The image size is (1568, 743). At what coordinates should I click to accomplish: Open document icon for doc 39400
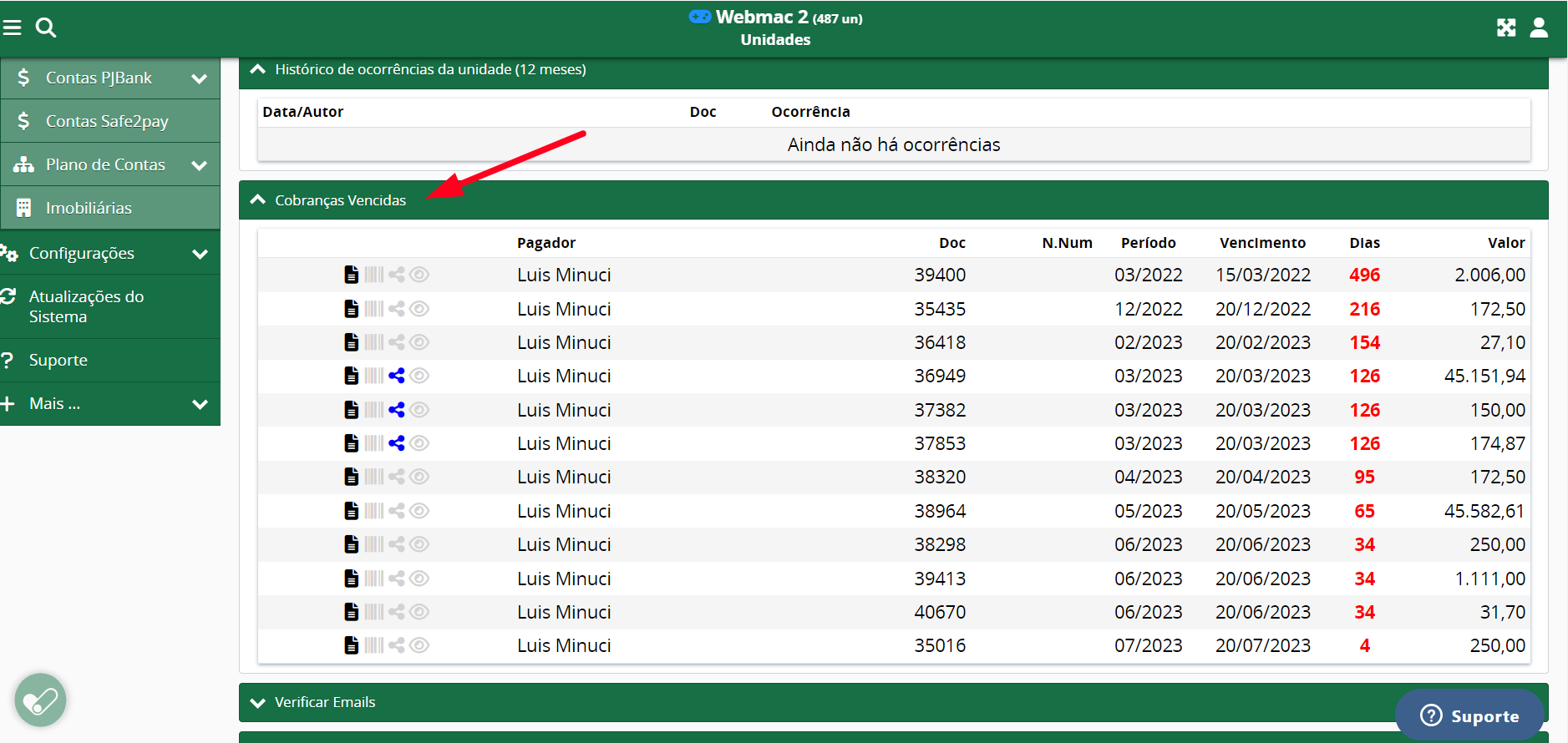coord(352,275)
